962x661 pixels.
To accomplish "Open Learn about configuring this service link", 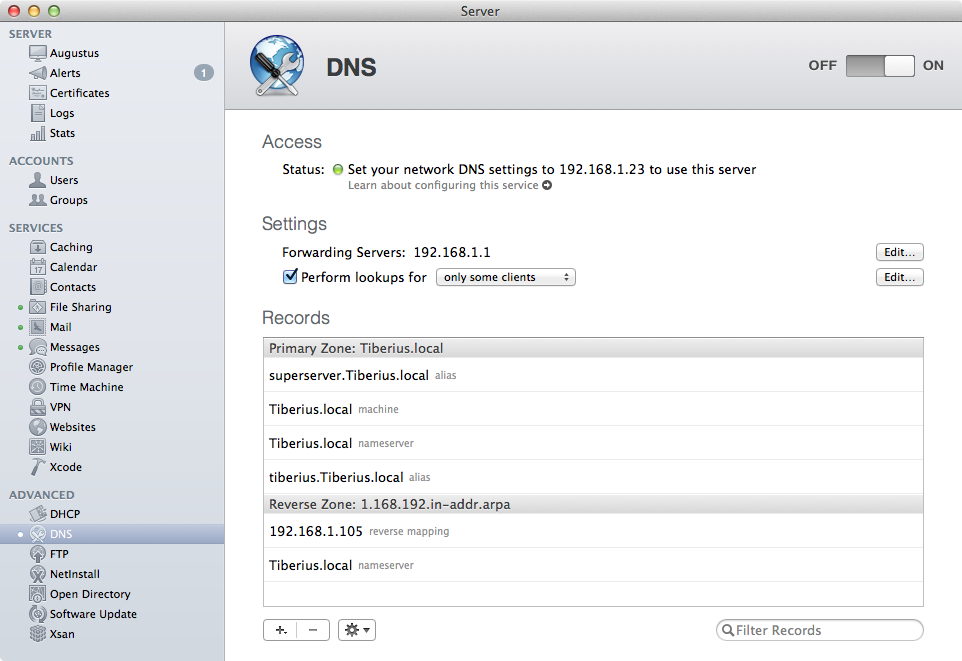I will pos(450,185).
